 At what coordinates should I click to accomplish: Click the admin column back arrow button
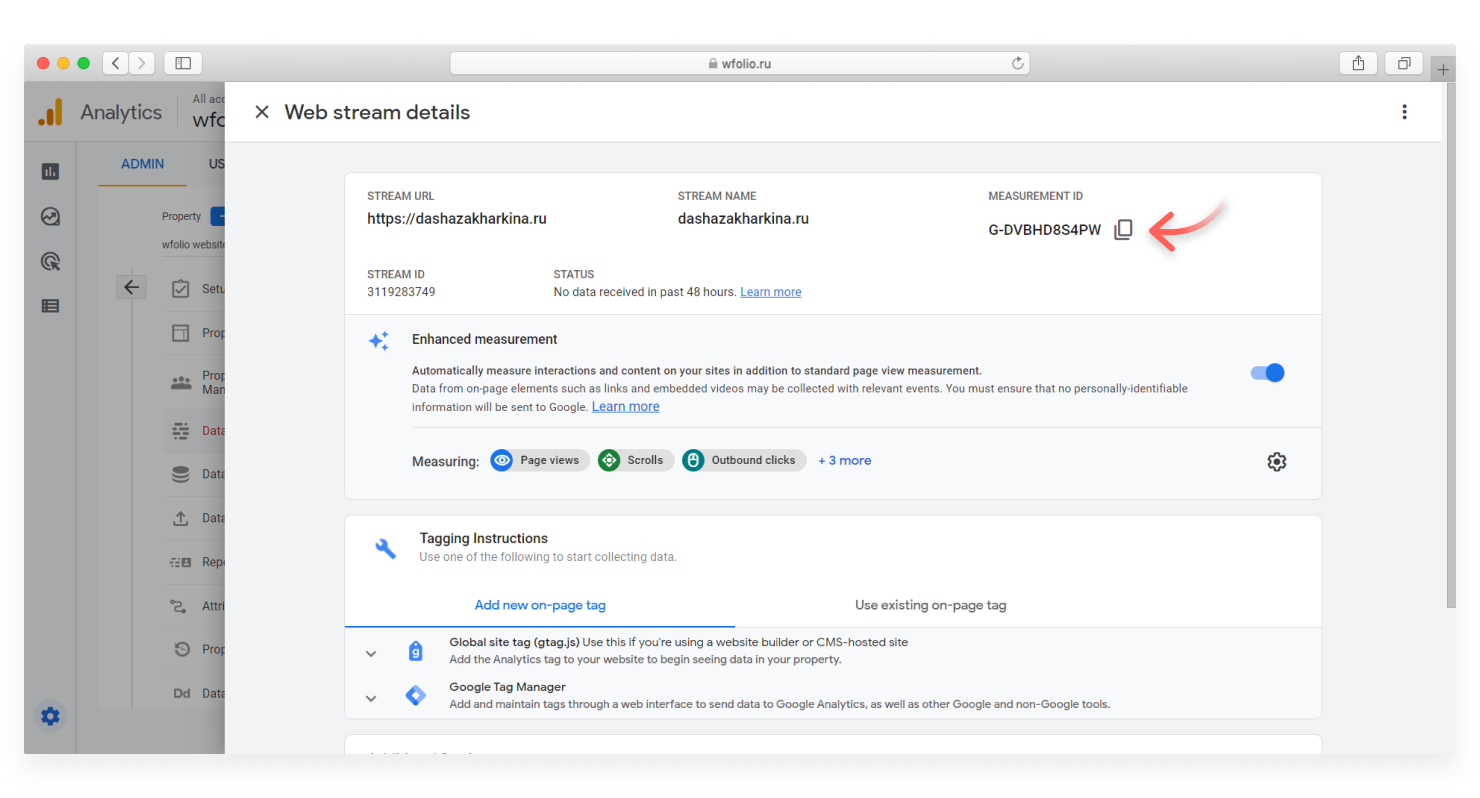click(132, 288)
